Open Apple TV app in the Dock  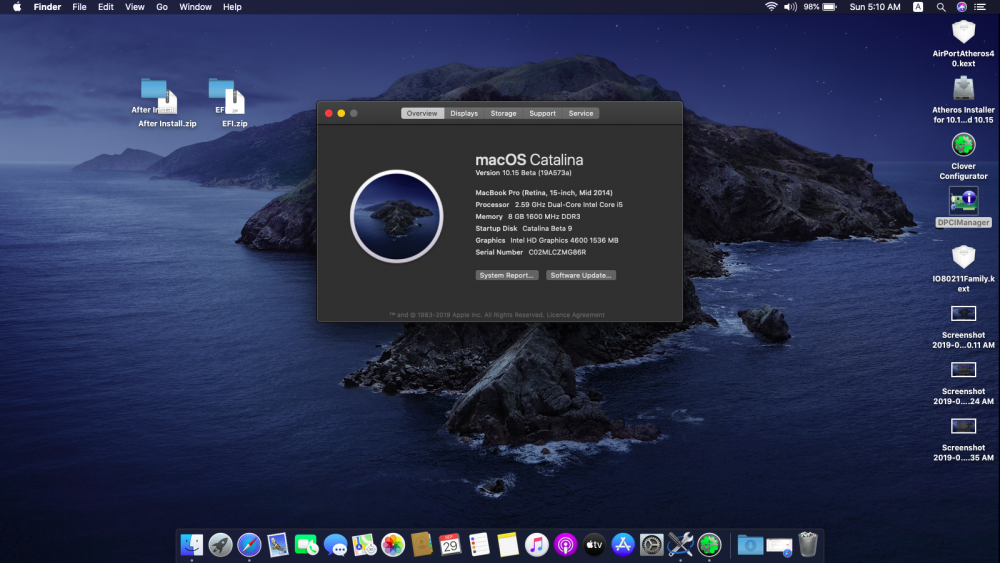tap(594, 545)
